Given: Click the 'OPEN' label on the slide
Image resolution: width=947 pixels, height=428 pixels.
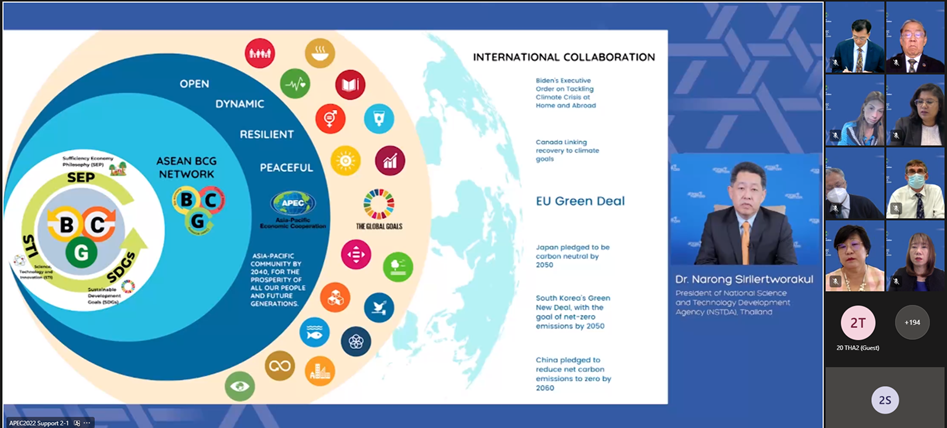Looking at the screenshot, I should (x=194, y=84).
